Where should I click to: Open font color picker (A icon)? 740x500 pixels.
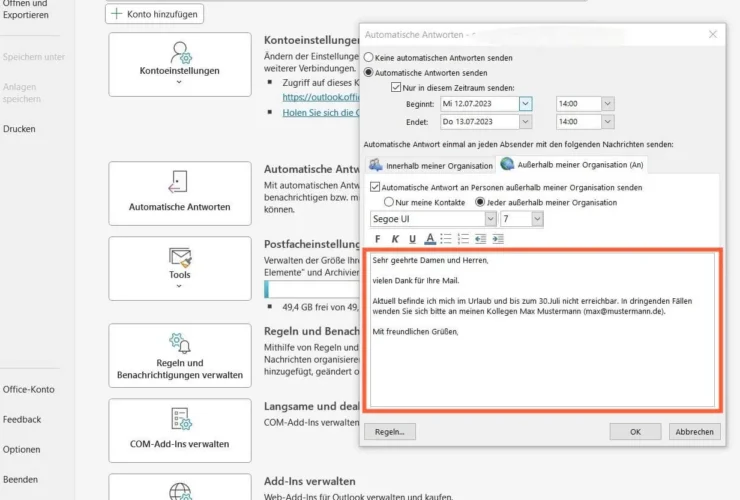point(429,239)
